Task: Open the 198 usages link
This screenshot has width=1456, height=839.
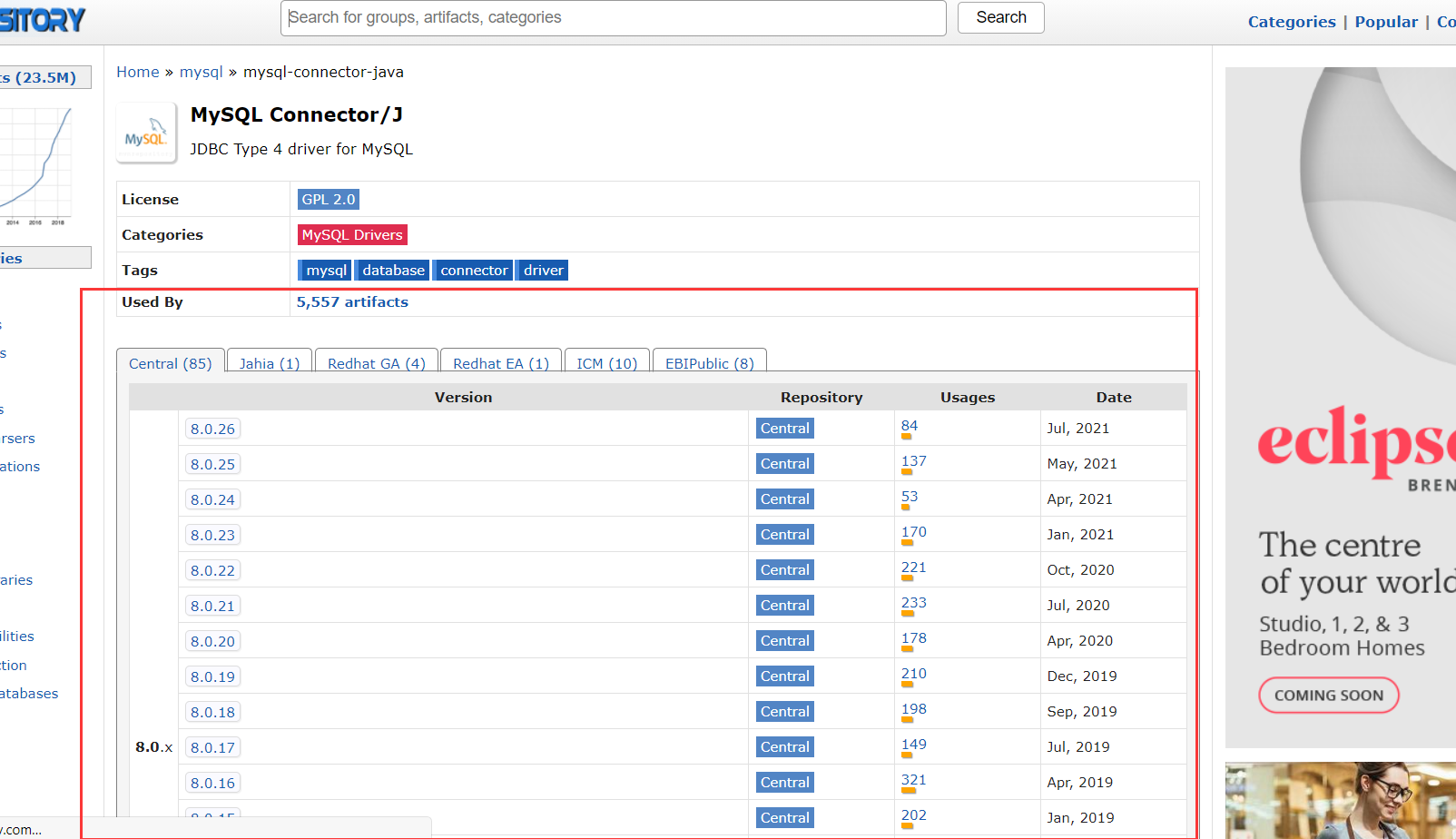Action: (914, 709)
